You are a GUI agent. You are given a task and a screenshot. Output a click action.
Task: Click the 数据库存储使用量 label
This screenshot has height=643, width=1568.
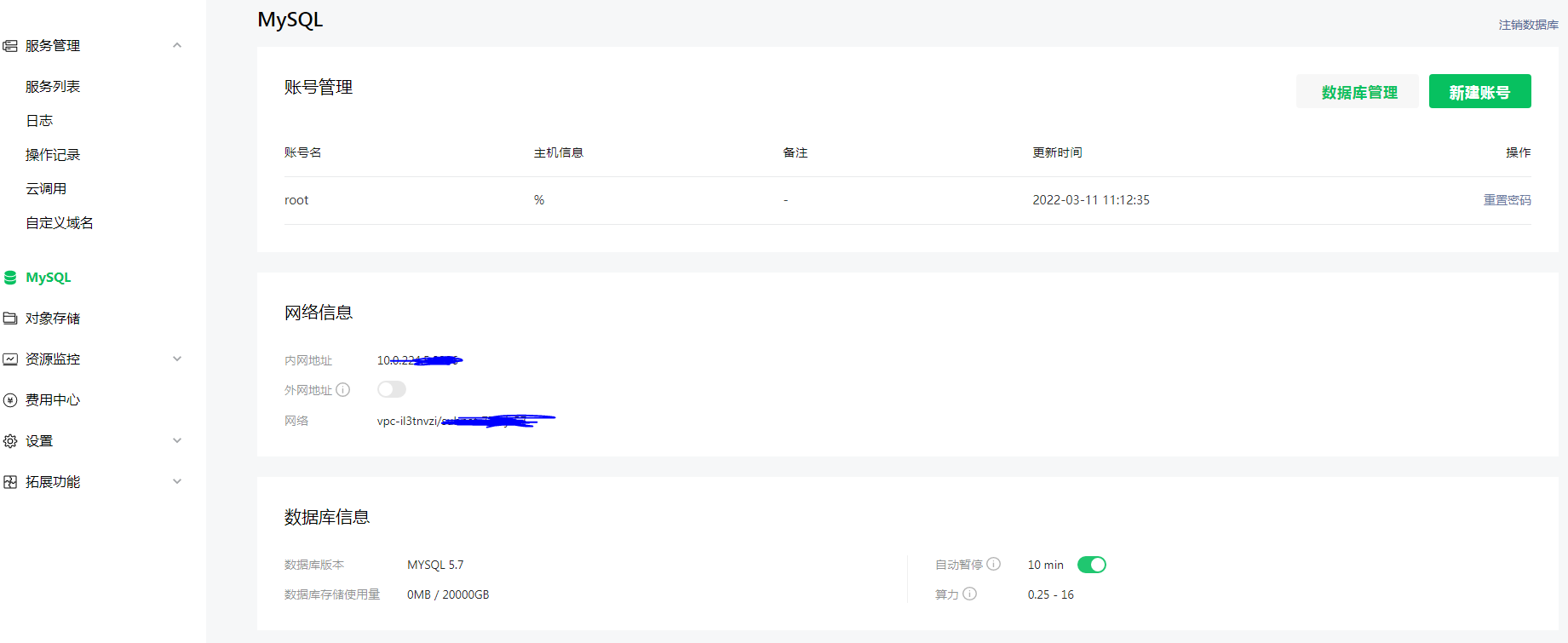pos(332,594)
